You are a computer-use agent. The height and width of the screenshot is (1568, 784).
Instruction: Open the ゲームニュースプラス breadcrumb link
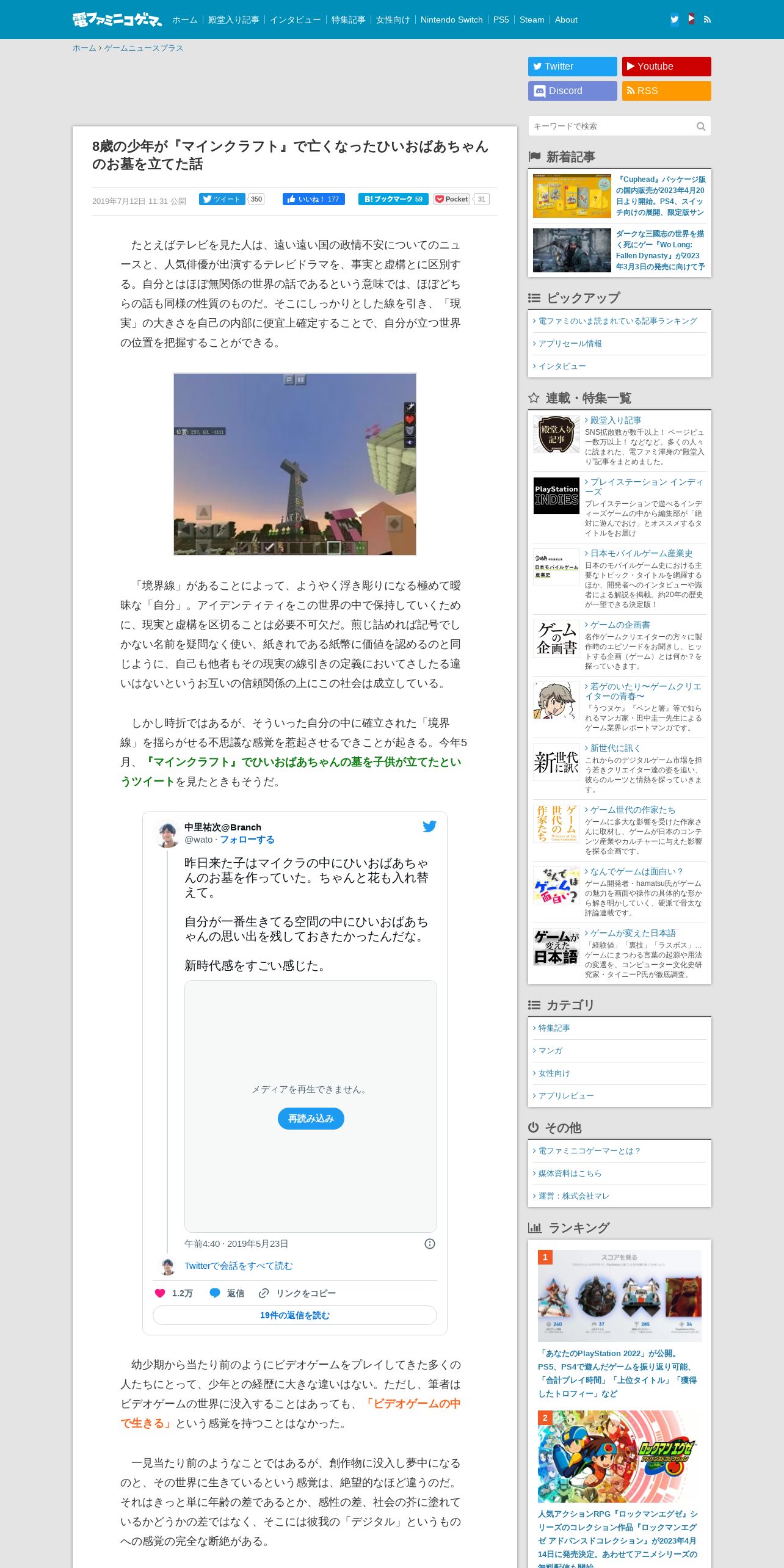(x=143, y=48)
